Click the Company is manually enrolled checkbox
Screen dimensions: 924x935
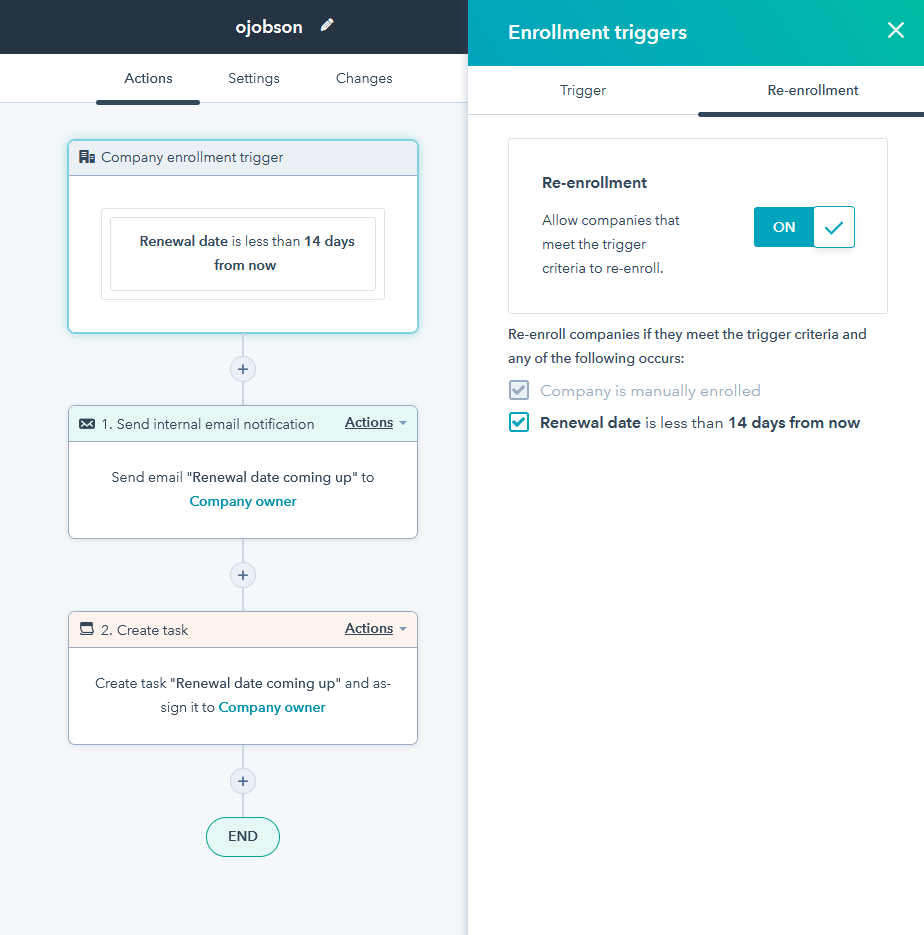tap(518, 390)
